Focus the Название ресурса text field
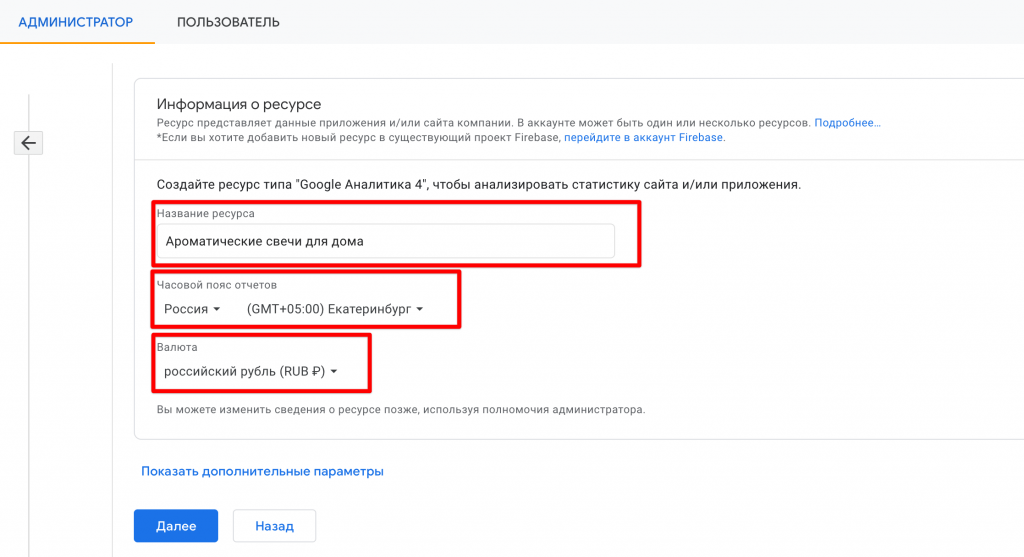The image size is (1024, 557). click(385, 241)
